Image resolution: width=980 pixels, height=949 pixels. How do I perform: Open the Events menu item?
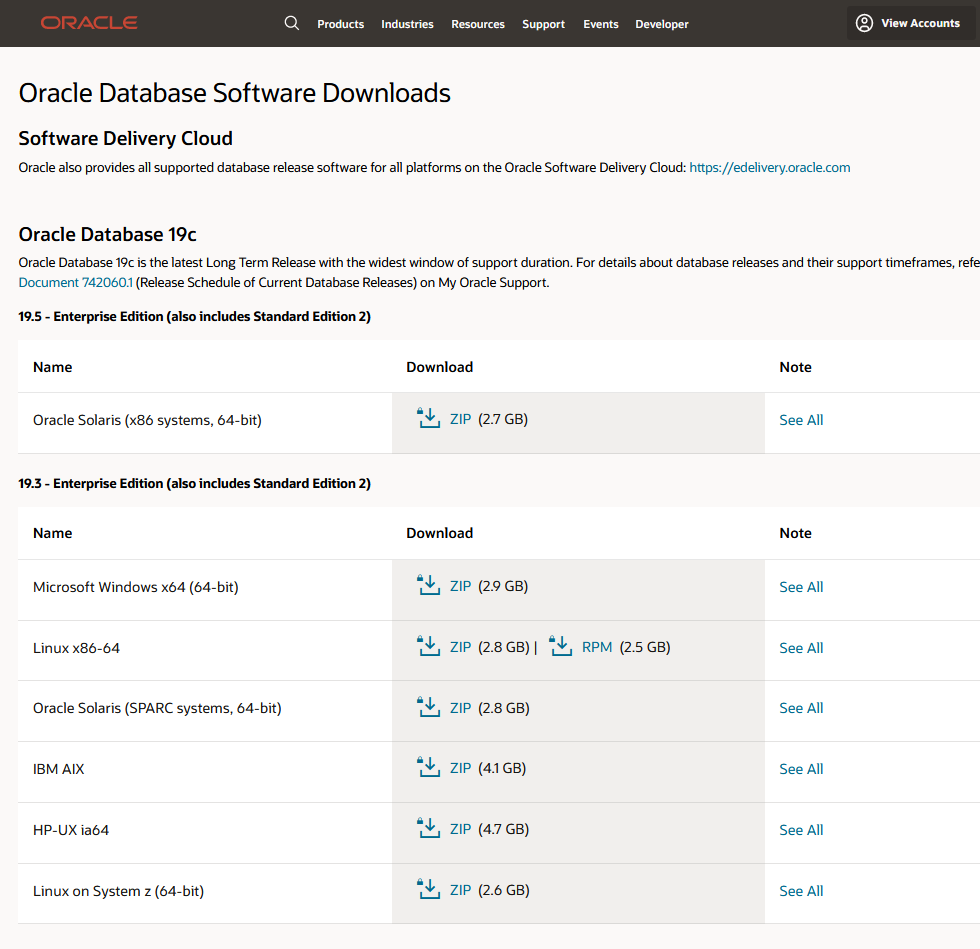coord(601,24)
